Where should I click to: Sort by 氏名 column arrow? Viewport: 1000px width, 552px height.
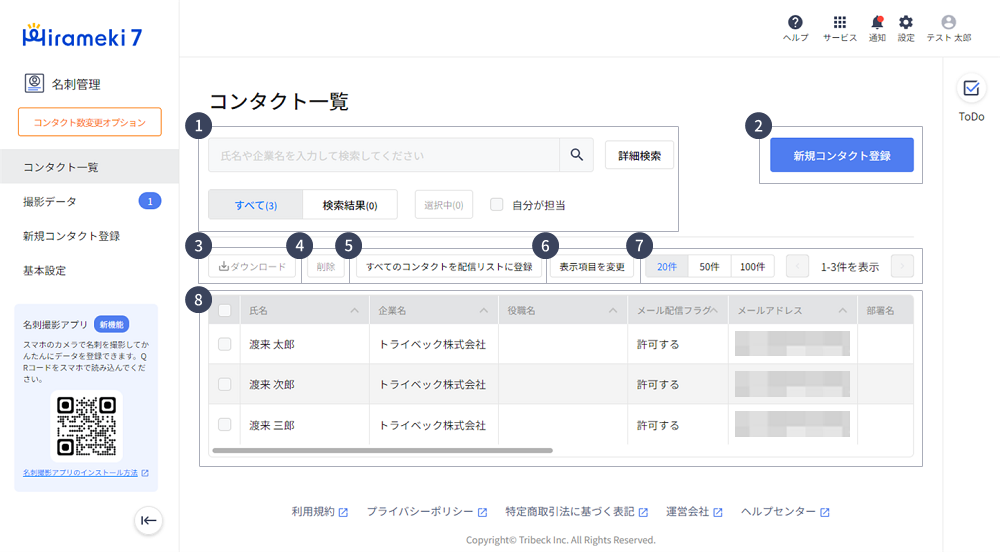(x=355, y=310)
